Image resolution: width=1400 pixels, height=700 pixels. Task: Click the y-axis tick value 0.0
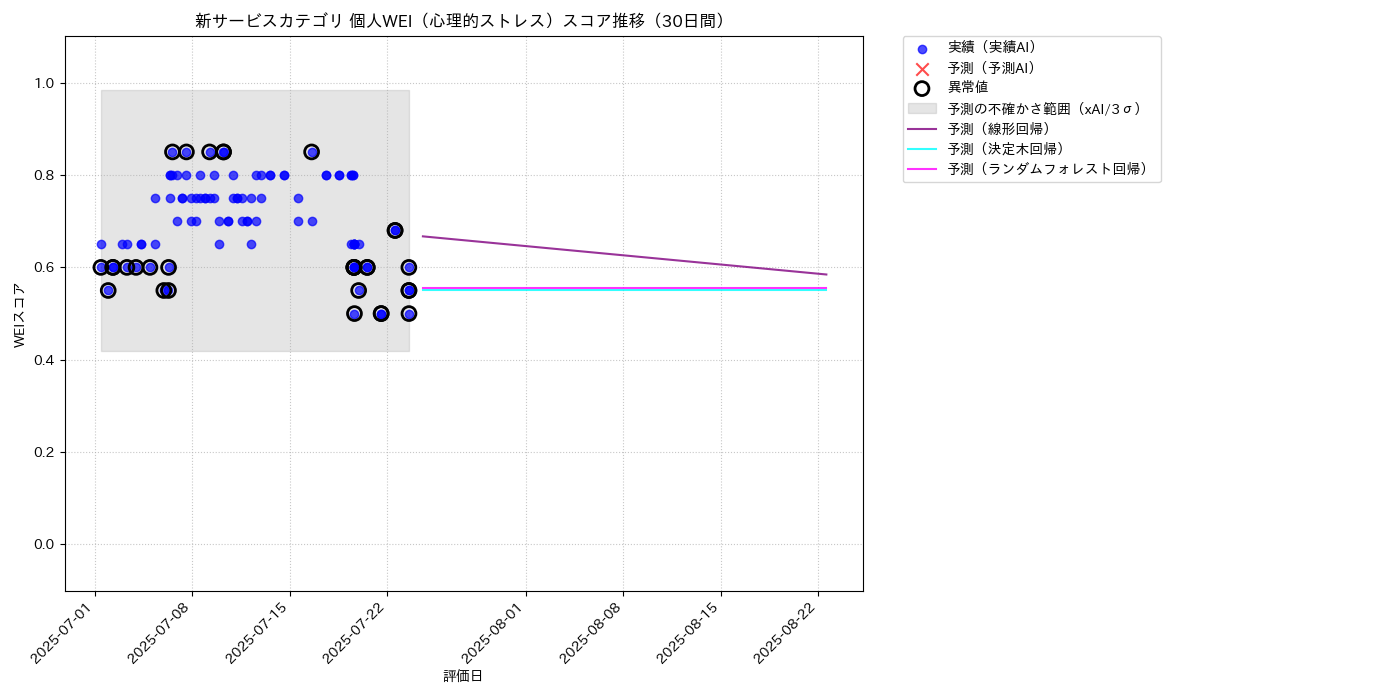coord(46,544)
